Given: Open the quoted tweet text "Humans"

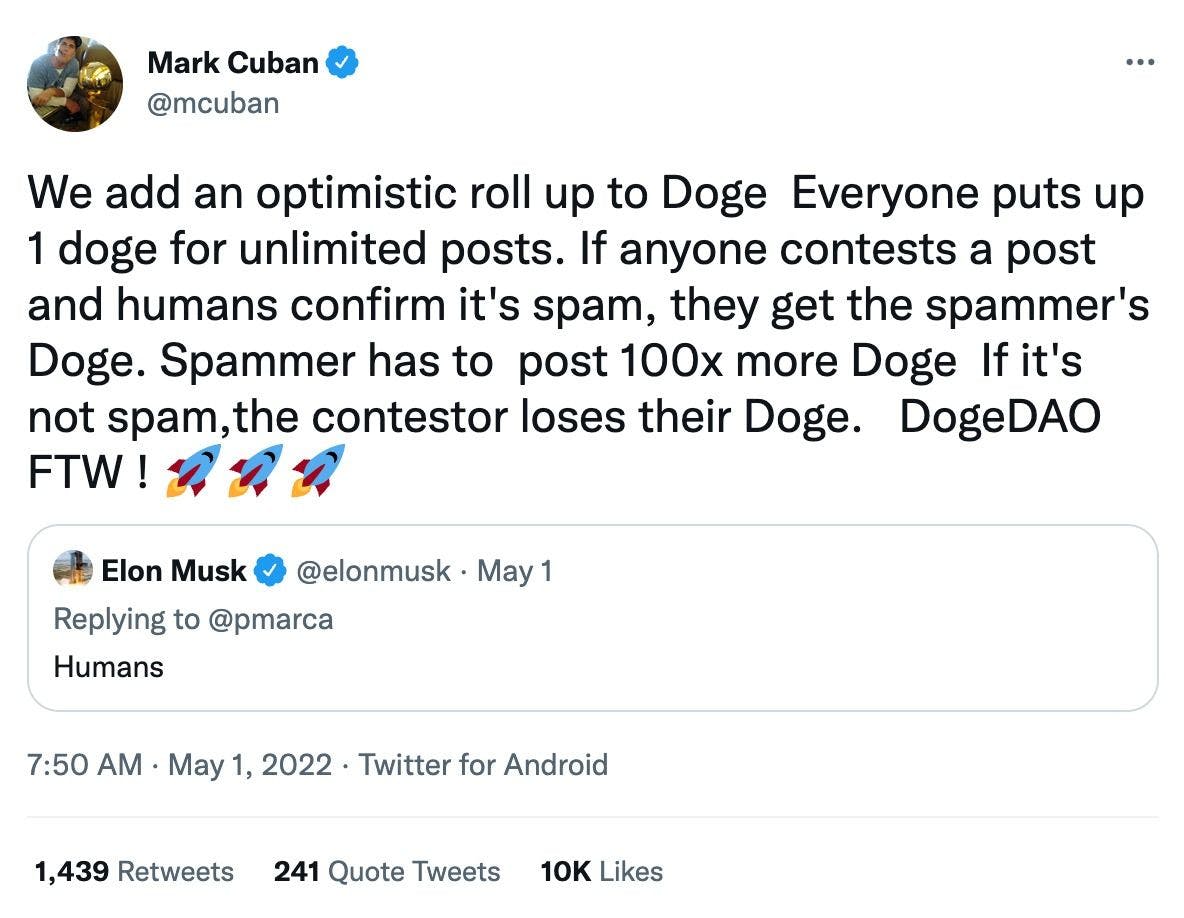Looking at the screenshot, I should [108, 666].
